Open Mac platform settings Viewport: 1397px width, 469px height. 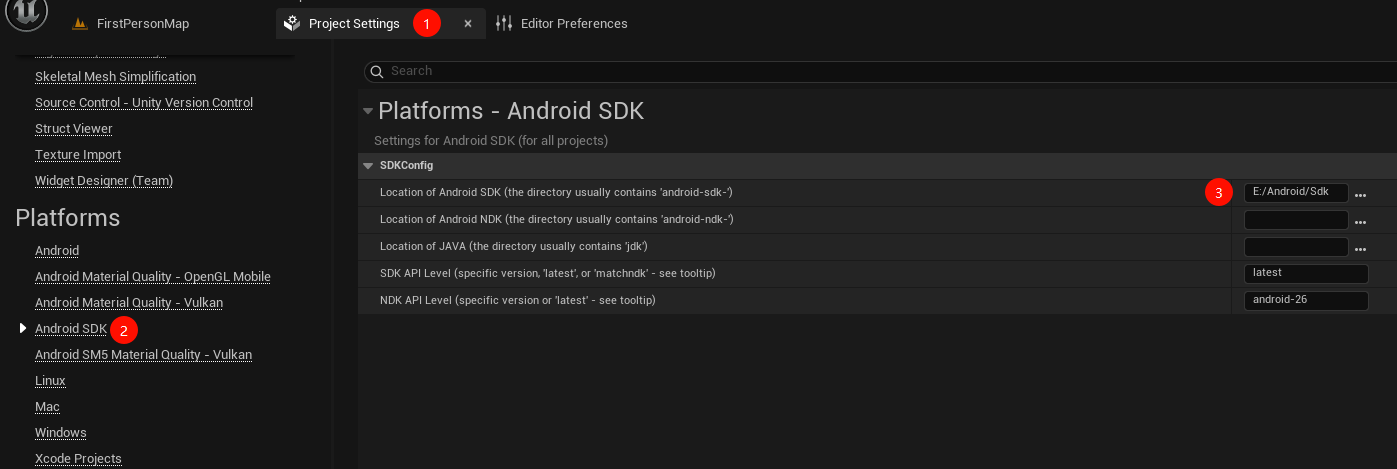click(x=47, y=407)
